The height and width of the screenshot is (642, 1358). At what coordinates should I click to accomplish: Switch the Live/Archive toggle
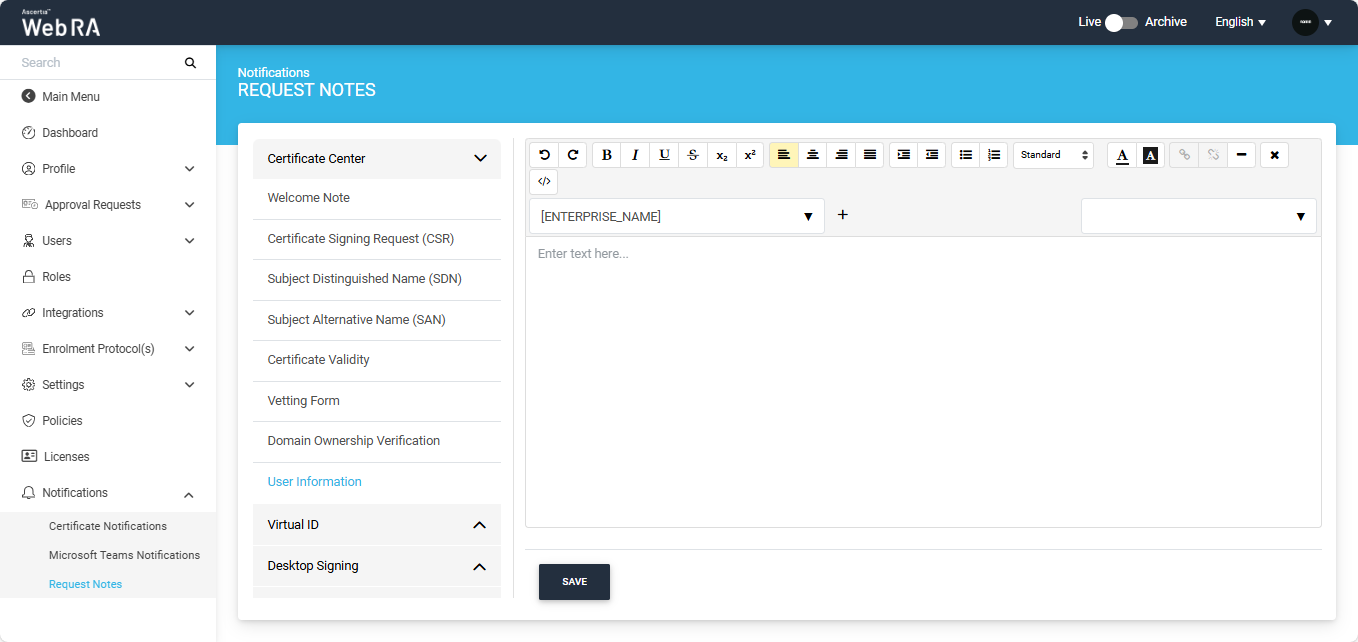coord(1121,22)
